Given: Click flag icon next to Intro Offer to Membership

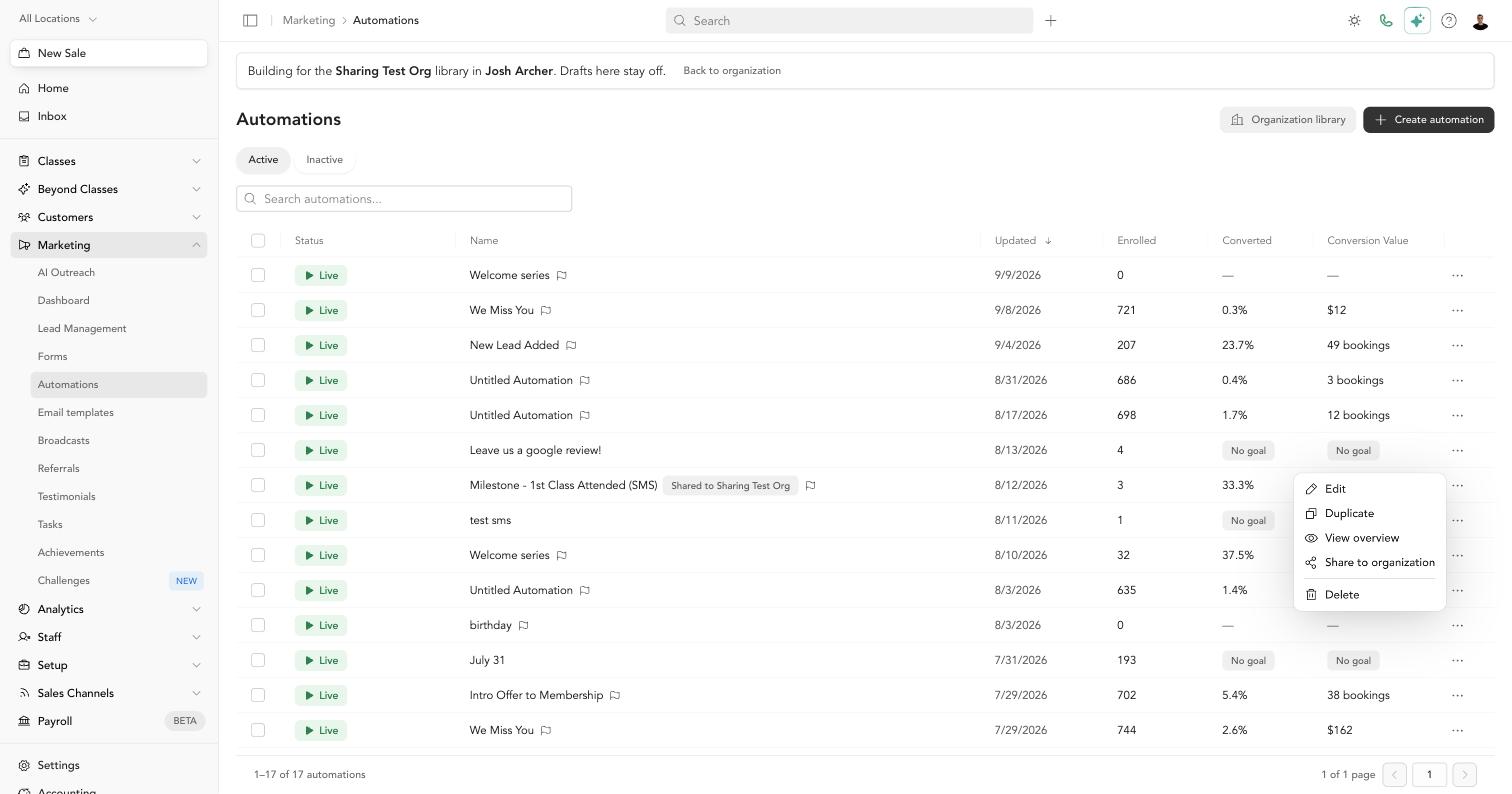Looking at the screenshot, I should pyautogui.click(x=615, y=695).
